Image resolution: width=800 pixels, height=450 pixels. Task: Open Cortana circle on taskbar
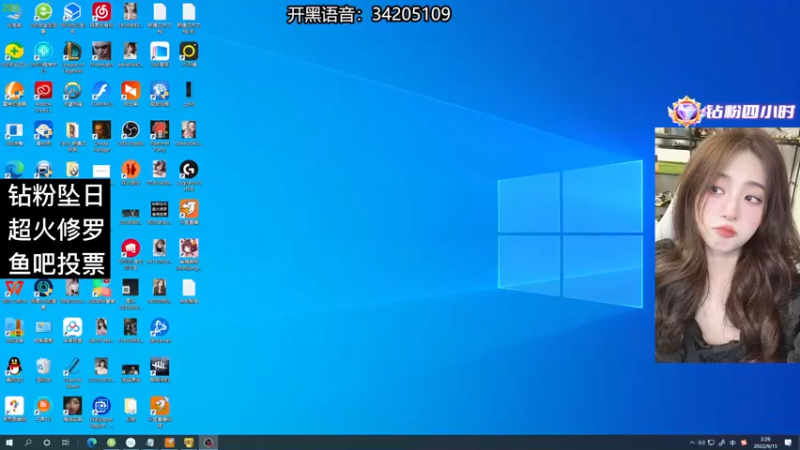(46, 442)
